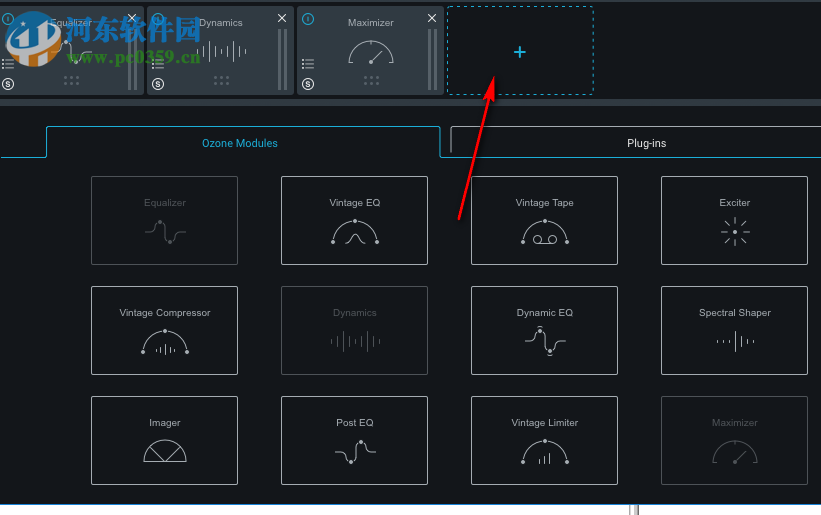Toggle the Equalizer module power button
821x515 pixels.
(x=8, y=19)
